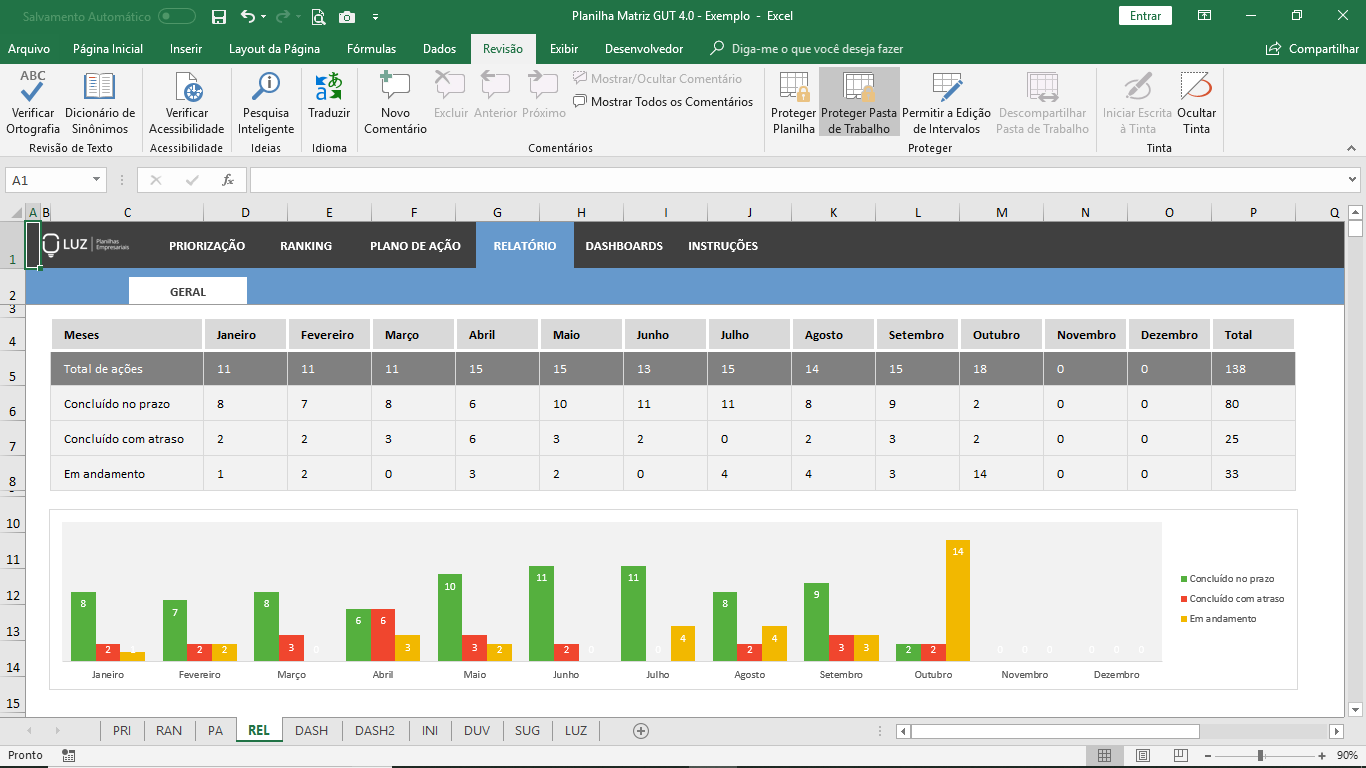Expand the formula bar
The width and height of the screenshot is (1366, 768).
click(x=1352, y=180)
